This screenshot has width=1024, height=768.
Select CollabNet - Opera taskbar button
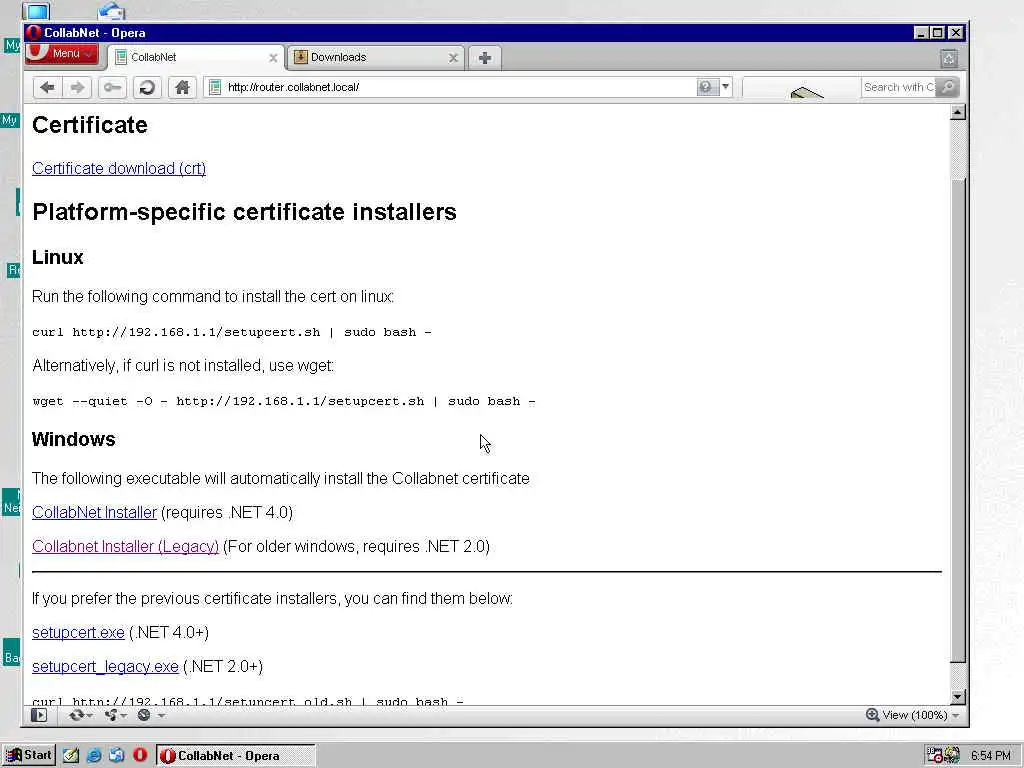[236, 756]
